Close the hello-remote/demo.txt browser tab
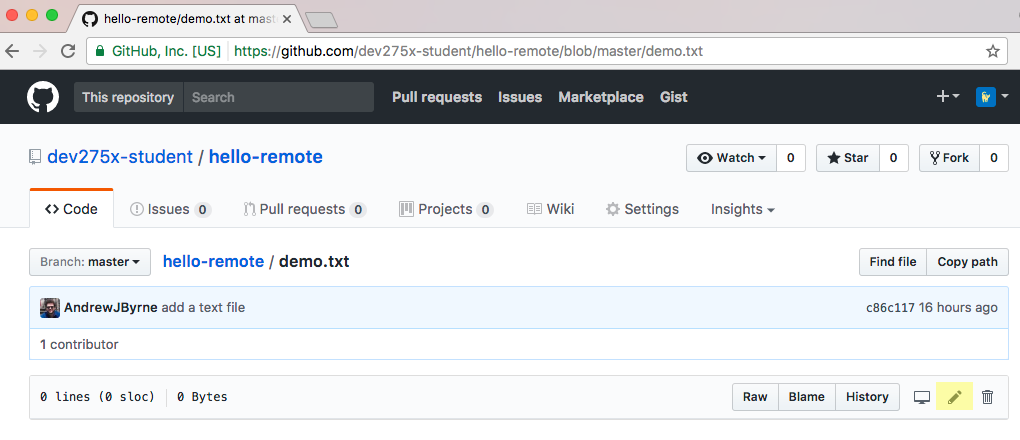Screen dimensions: 1020x440 pos(287,19)
